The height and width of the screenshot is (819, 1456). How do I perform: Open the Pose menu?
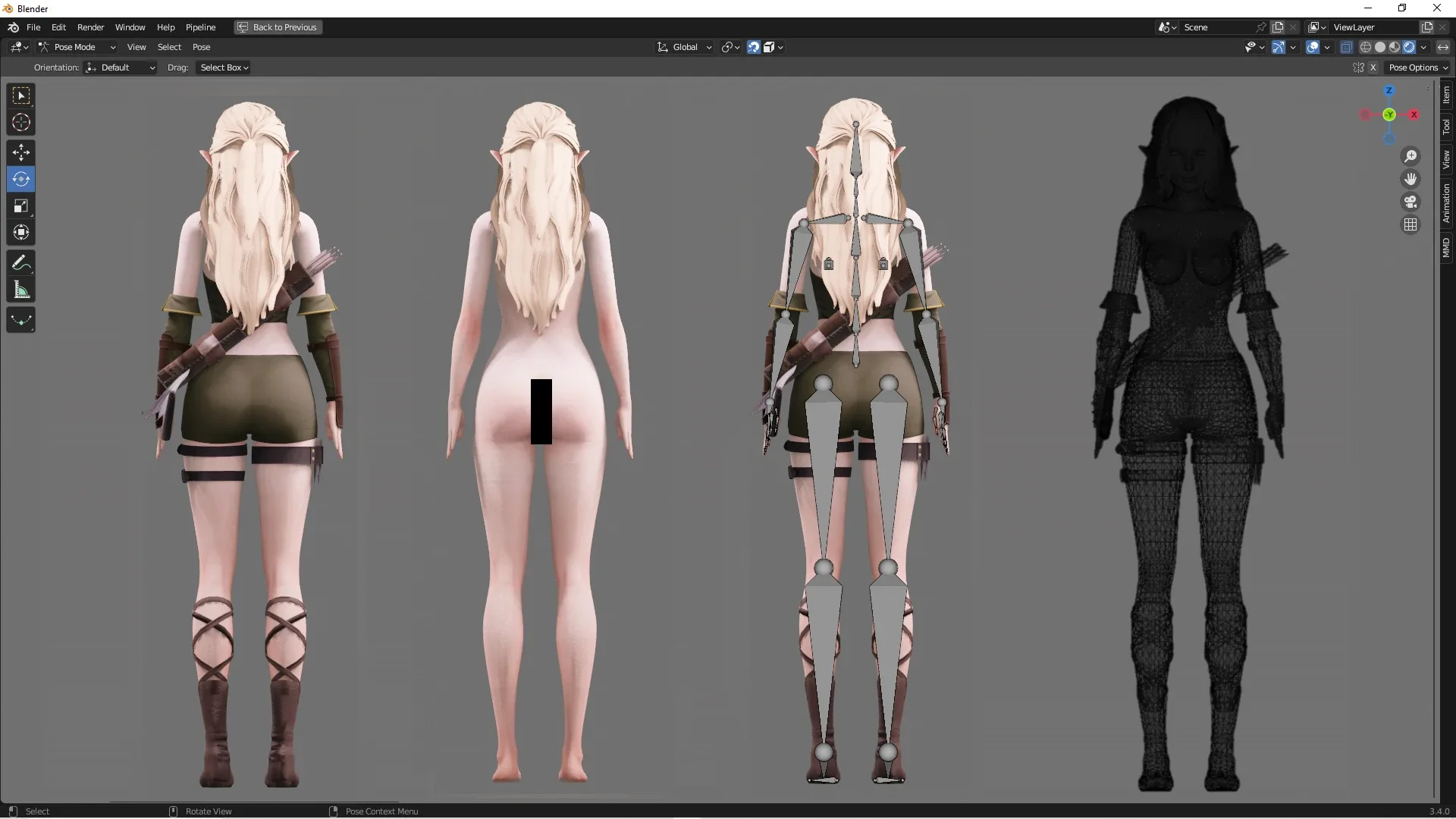(x=202, y=46)
